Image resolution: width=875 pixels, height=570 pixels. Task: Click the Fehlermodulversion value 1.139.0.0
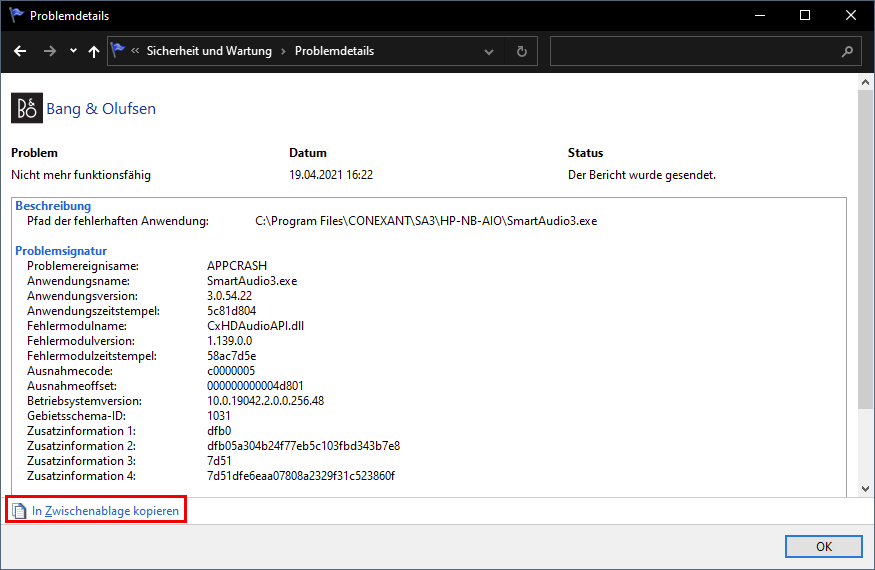229,341
